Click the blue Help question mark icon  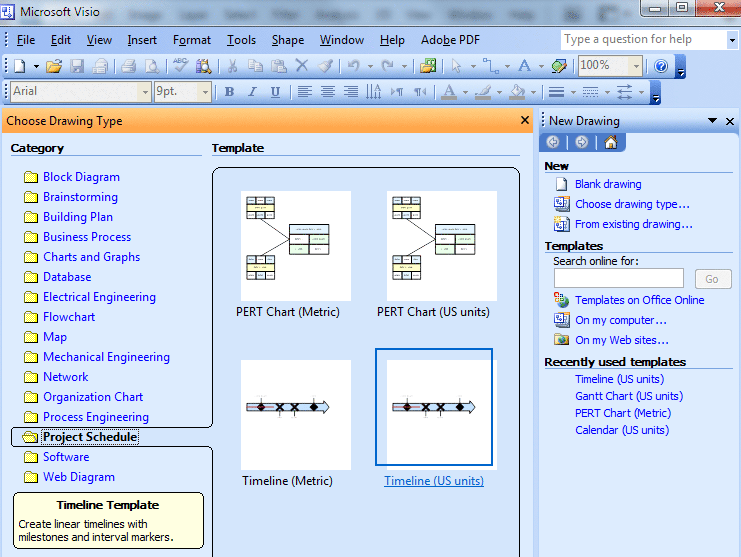click(661, 66)
